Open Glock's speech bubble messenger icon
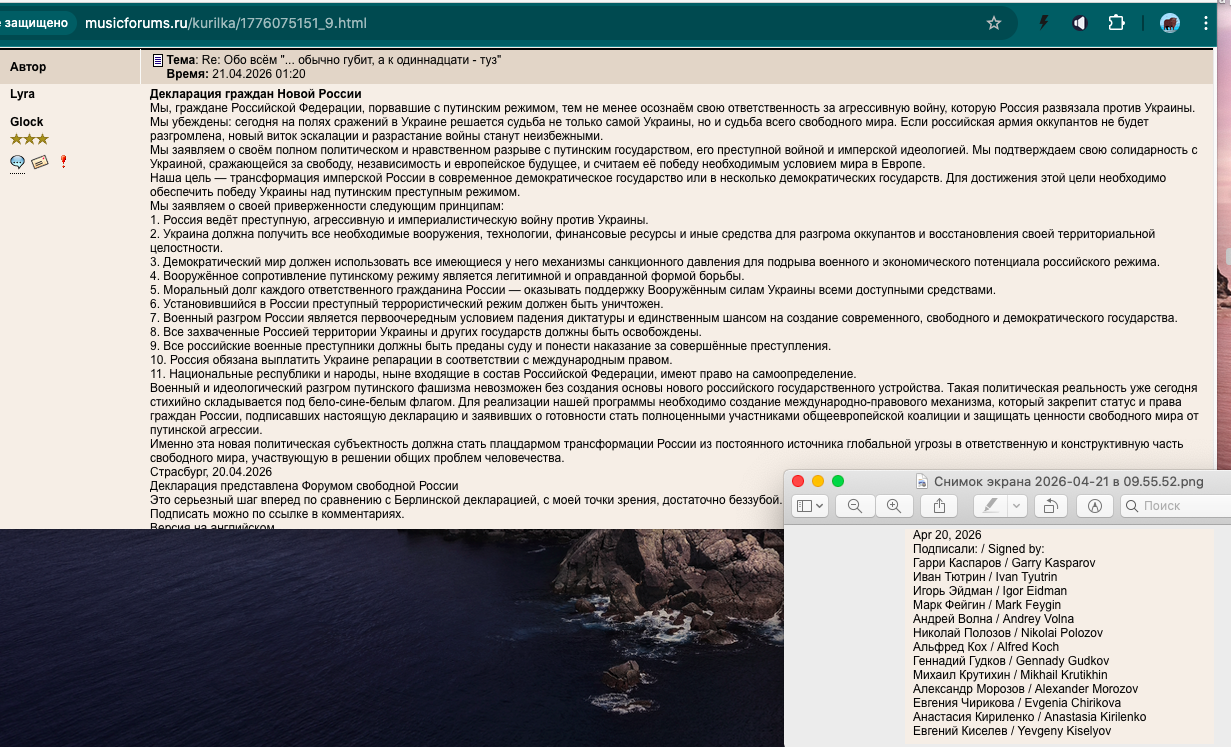The image size is (1231, 747). 18,162
